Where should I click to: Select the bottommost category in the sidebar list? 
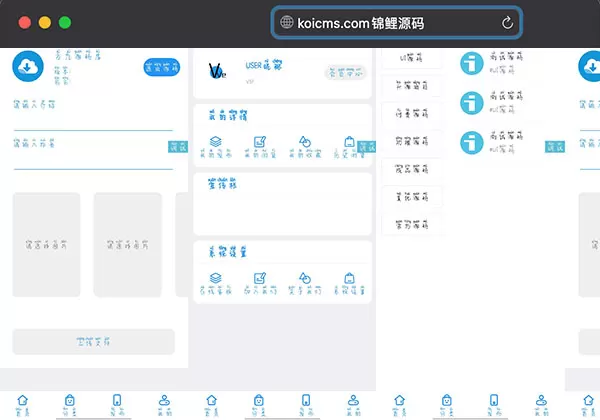click(x=411, y=224)
